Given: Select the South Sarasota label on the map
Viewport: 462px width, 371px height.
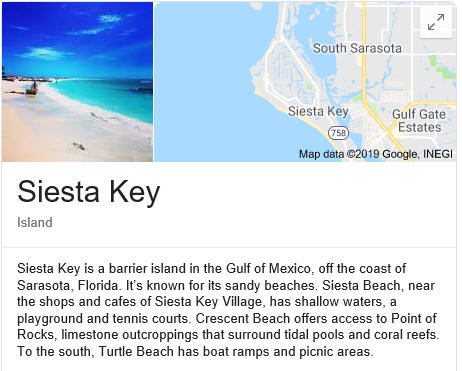Looking at the screenshot, I should point(357,48).
